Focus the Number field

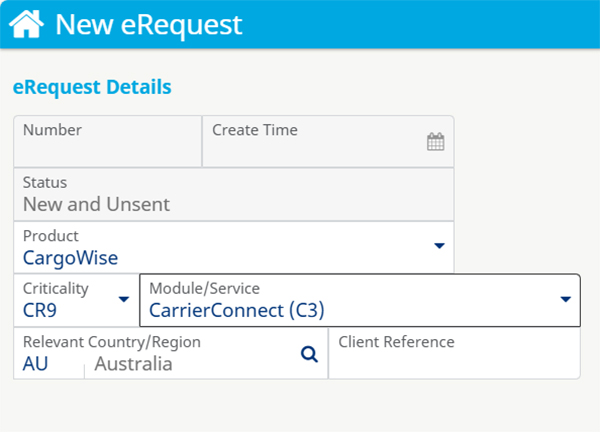(x=108, y=141)
